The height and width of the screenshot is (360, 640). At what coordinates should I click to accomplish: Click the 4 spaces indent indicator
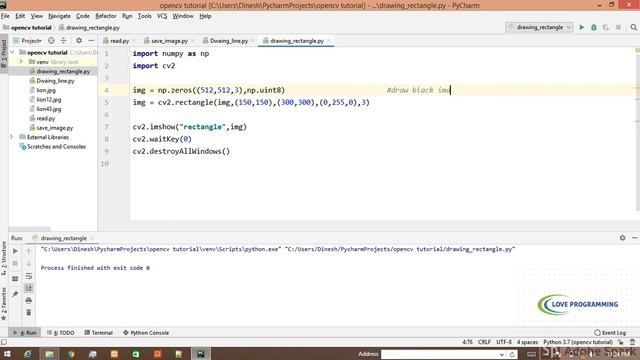tap(528, 342)
